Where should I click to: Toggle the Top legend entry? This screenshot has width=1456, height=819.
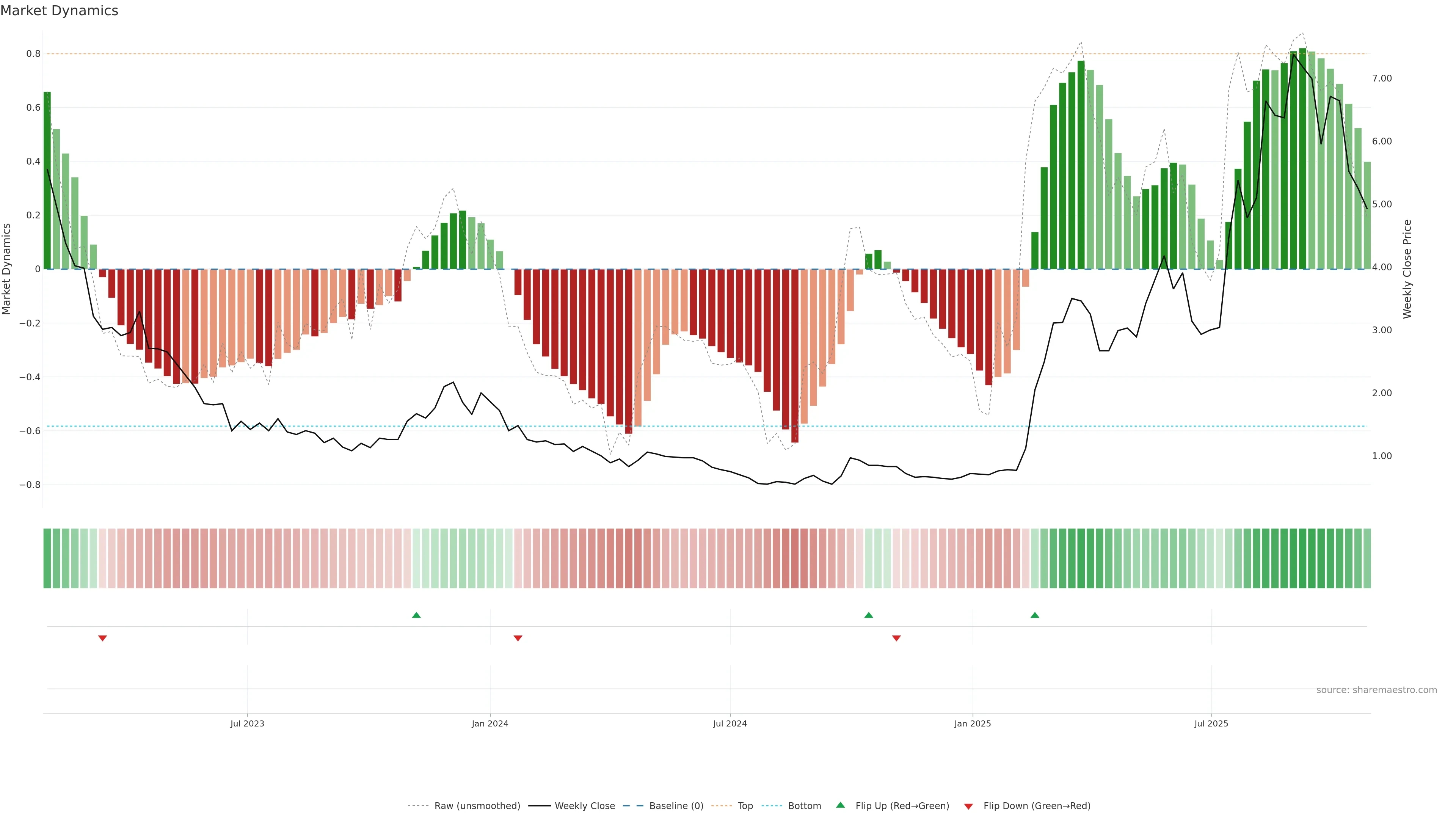745,806
